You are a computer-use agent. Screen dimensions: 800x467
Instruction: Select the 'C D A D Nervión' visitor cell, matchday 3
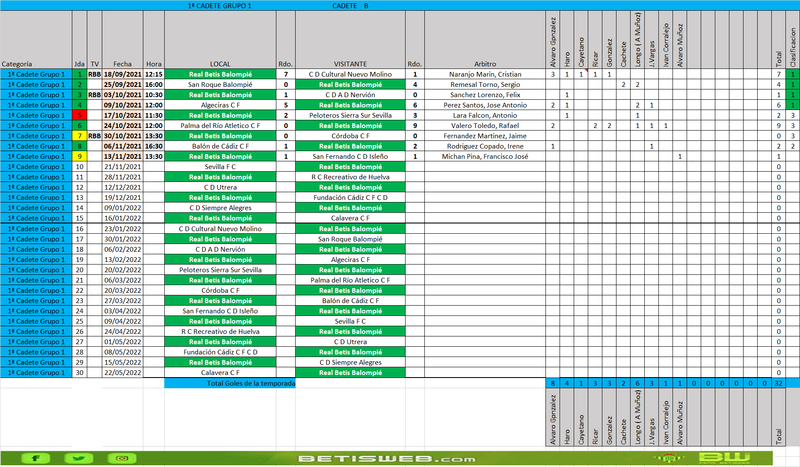pos(350,94)
